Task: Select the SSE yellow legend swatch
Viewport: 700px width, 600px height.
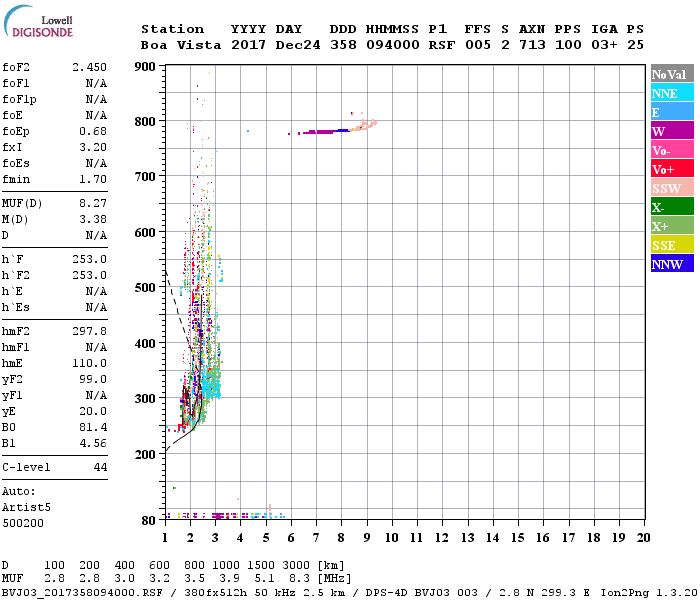Action: point(669,245)
